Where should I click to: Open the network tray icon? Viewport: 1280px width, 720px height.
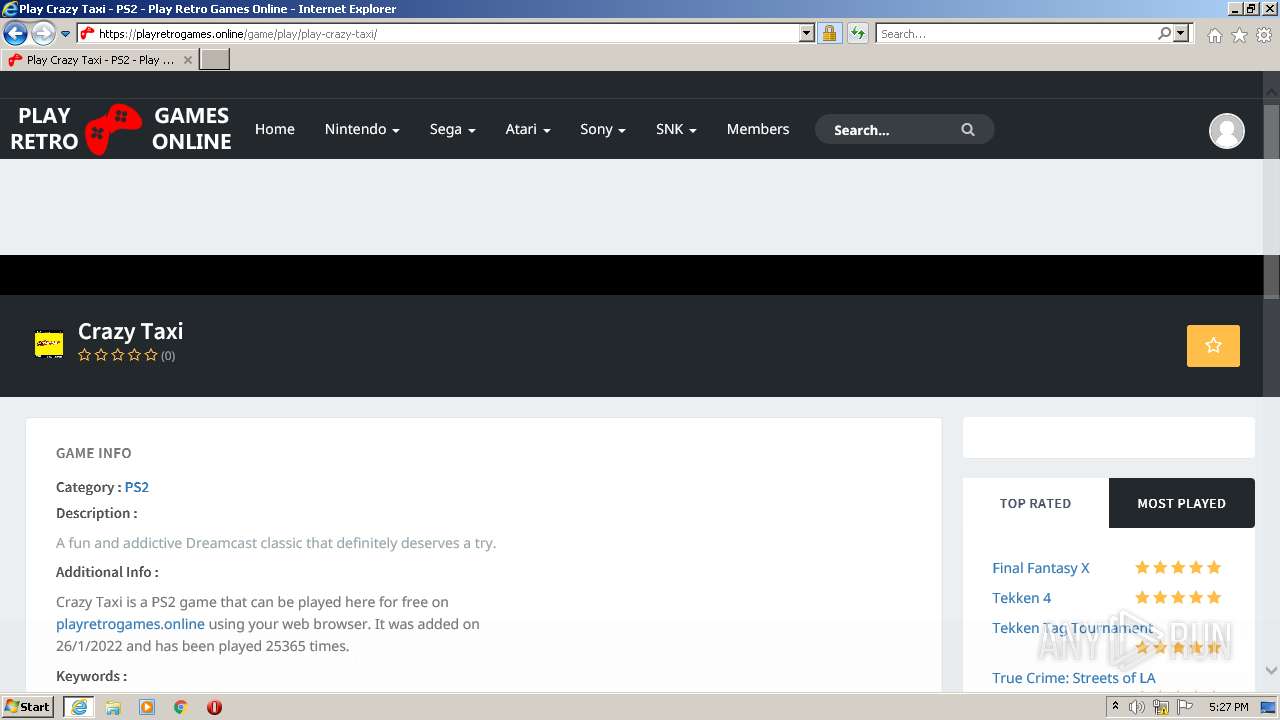(x=1161, y=707)
